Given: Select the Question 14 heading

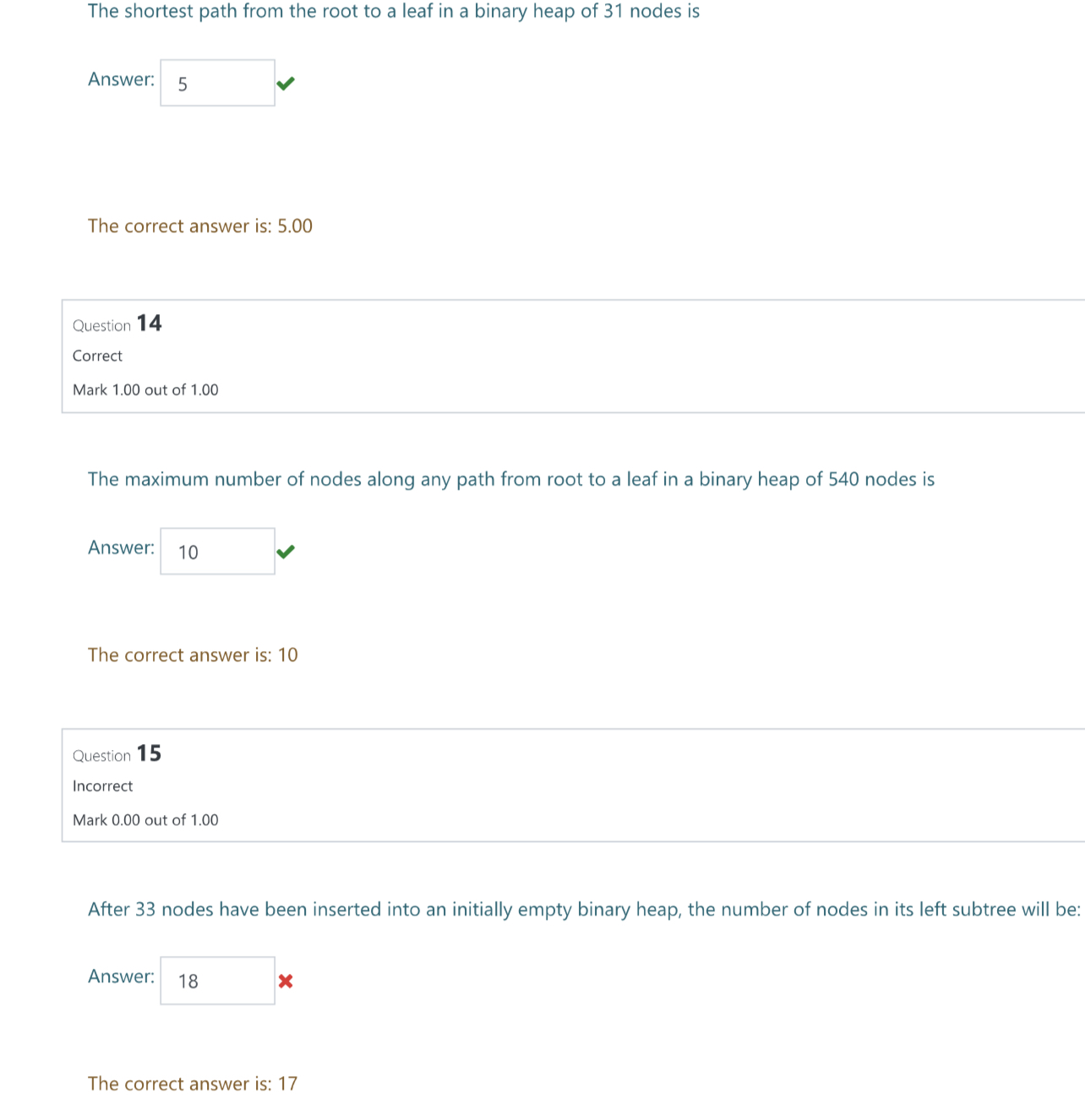Looking at the screenshot, I should [x=117, y=323].
